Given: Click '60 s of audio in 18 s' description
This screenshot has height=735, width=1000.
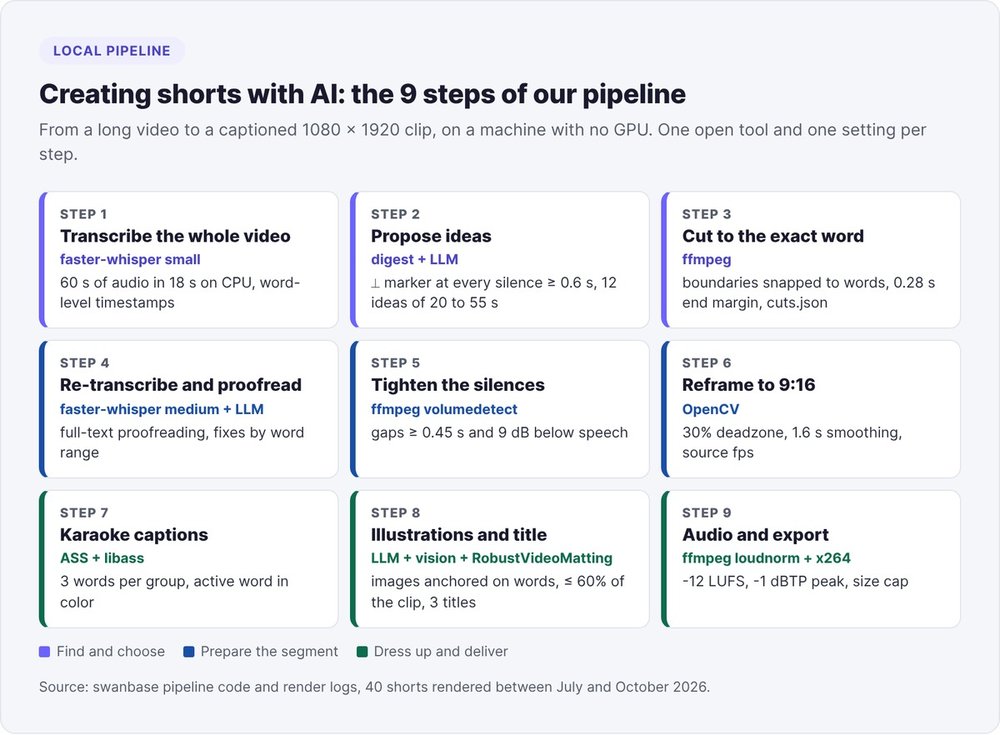Looking at the screenshot, I should click(180, 292).
